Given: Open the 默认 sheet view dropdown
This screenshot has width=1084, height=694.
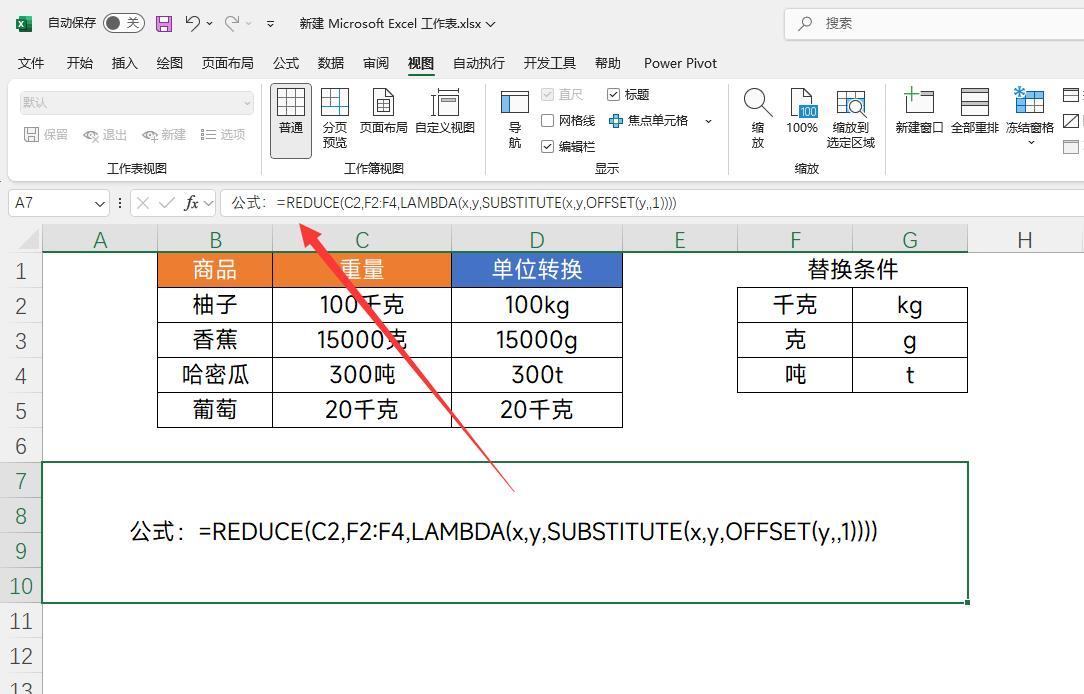Looking at the screenshot, I should [x=137, y=103].
